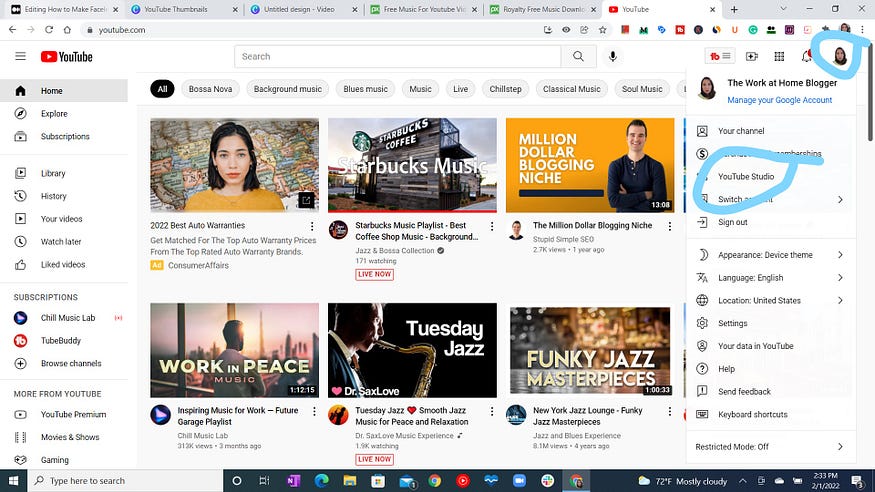Select the Bossa Nova filter chip

click(x=210, y=89)
